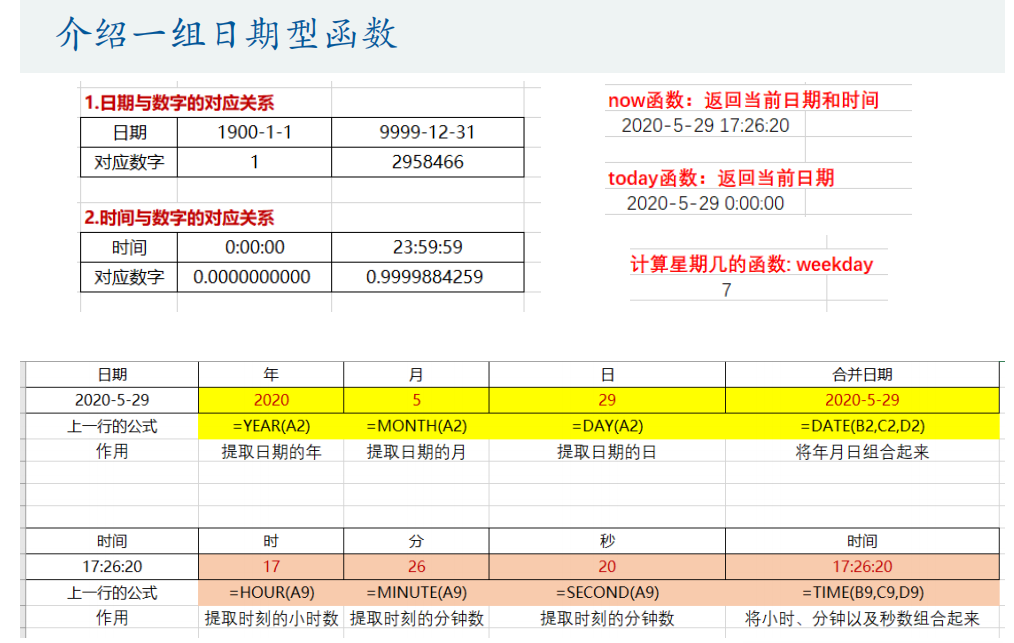Click the =YEAR(A2) formula cell
1014x643 pixels.
[x=271, y=426]
